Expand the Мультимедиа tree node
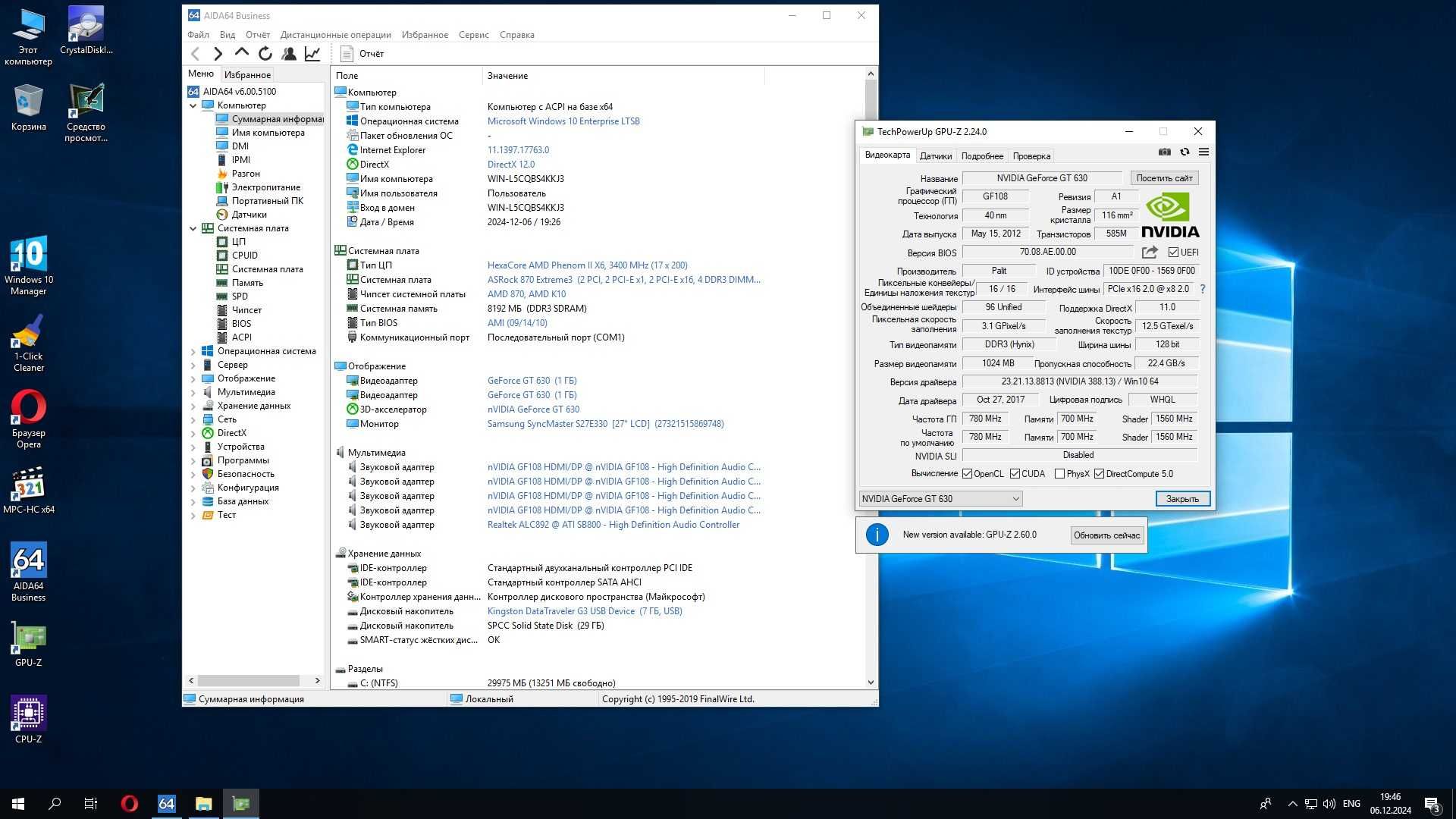 (193, 393)
